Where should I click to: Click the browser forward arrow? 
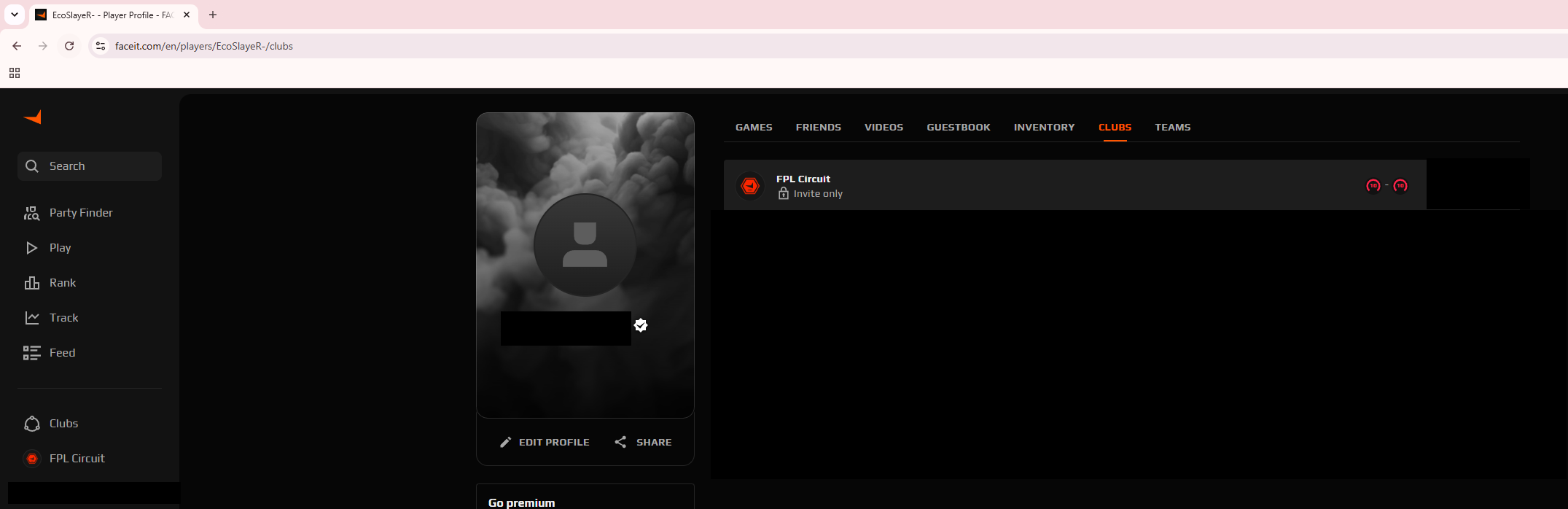(x=43, y=46)
